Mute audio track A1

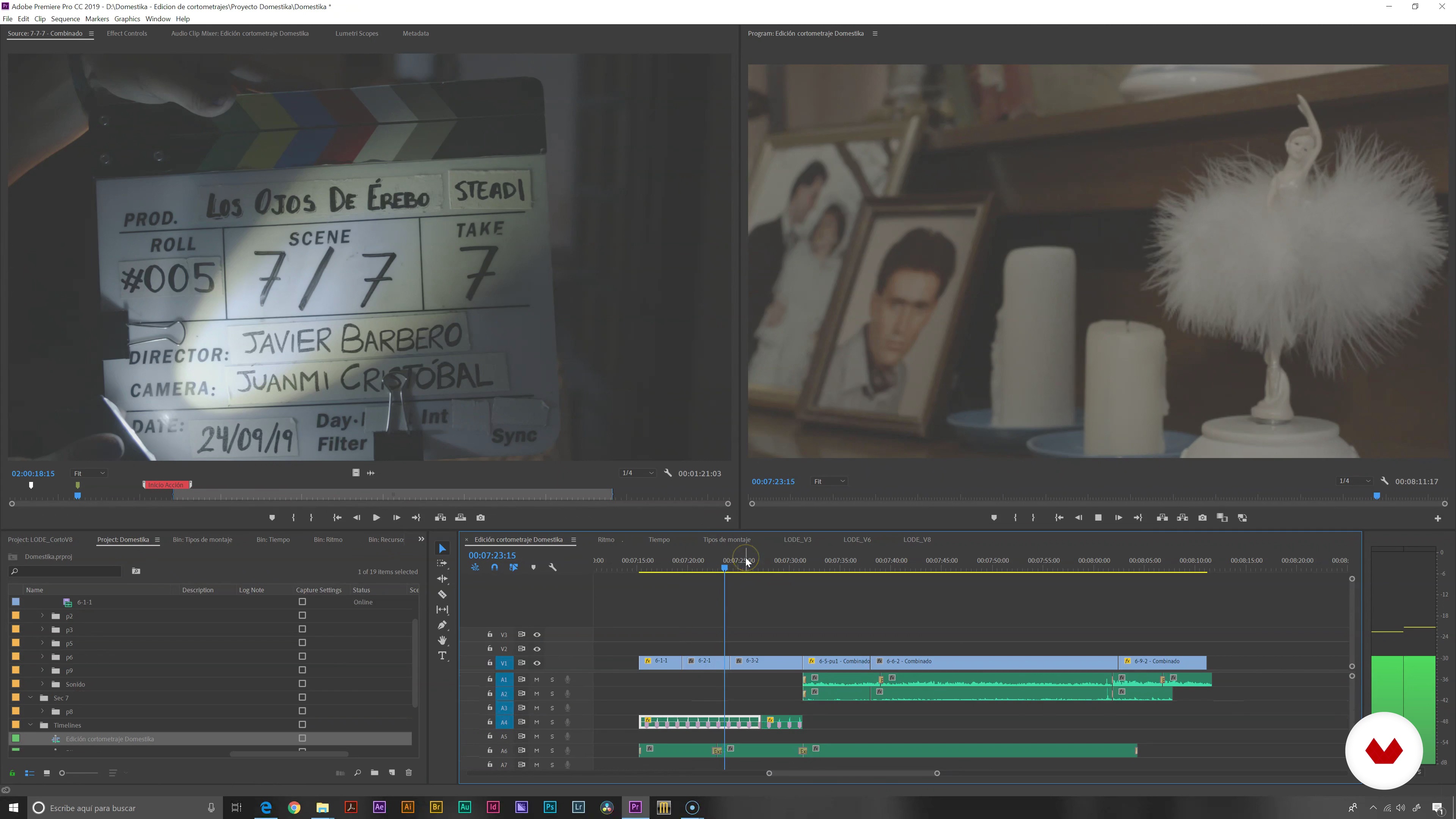pyautogui.click(x=537, y=679)
